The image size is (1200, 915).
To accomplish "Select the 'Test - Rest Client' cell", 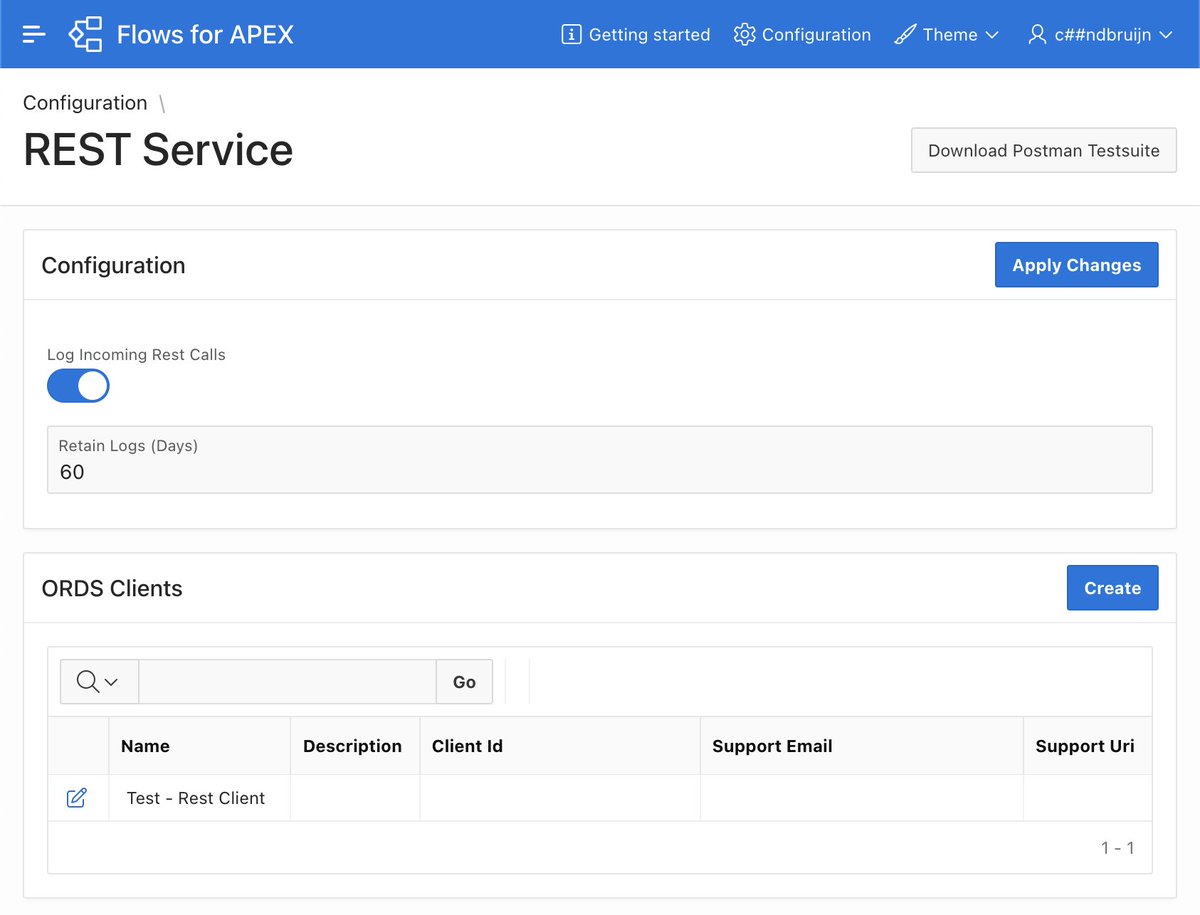I will coord(199,798).
